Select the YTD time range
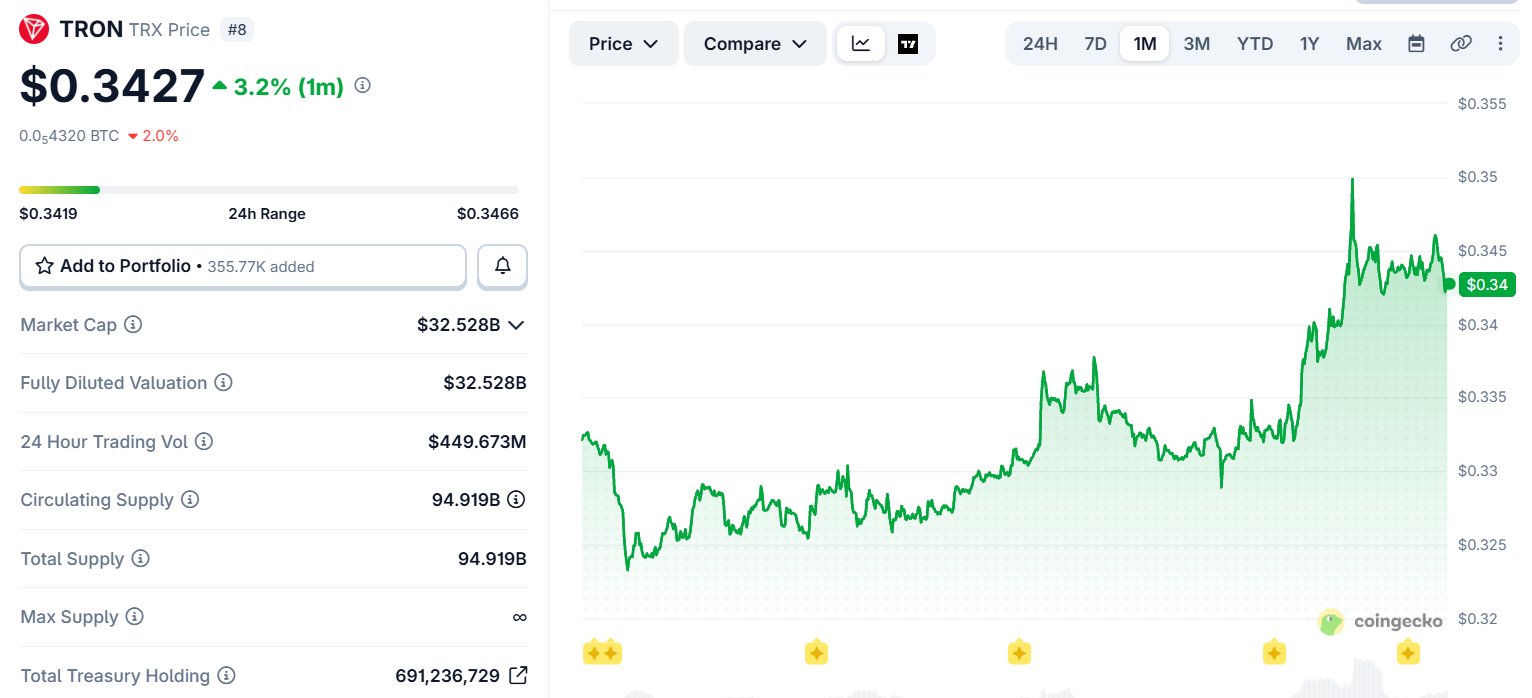Image resolution: width=1532 pixels, height=698 pixels. [x=1255, y=44]
